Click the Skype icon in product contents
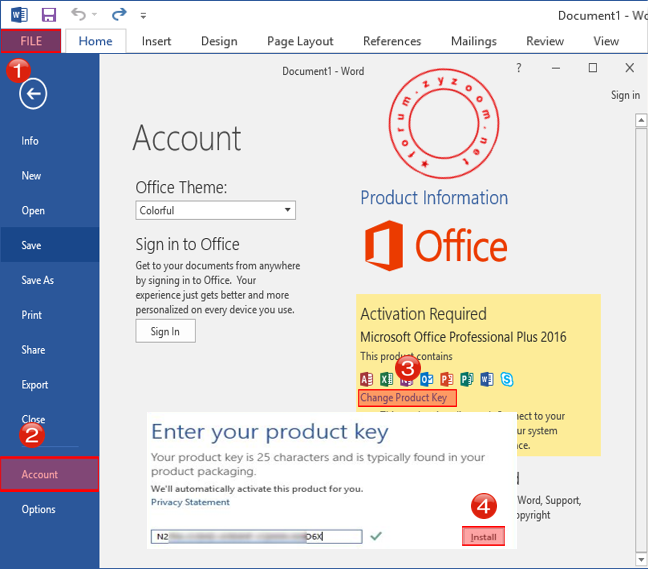Screen dimensions: 648x569 click(x=507, y=379)
